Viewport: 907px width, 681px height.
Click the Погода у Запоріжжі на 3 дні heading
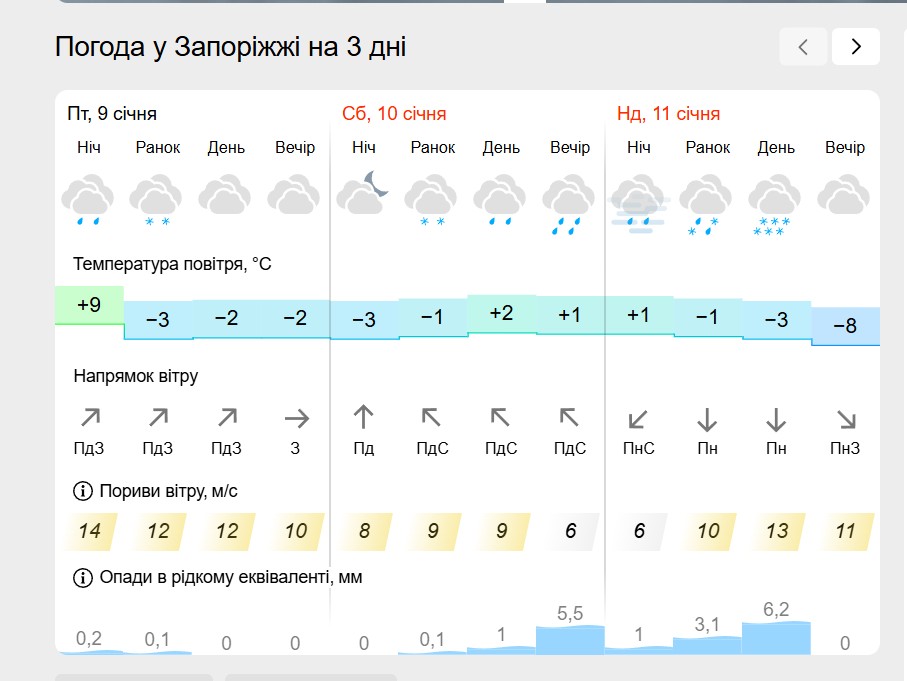click(x=231, y=47)
